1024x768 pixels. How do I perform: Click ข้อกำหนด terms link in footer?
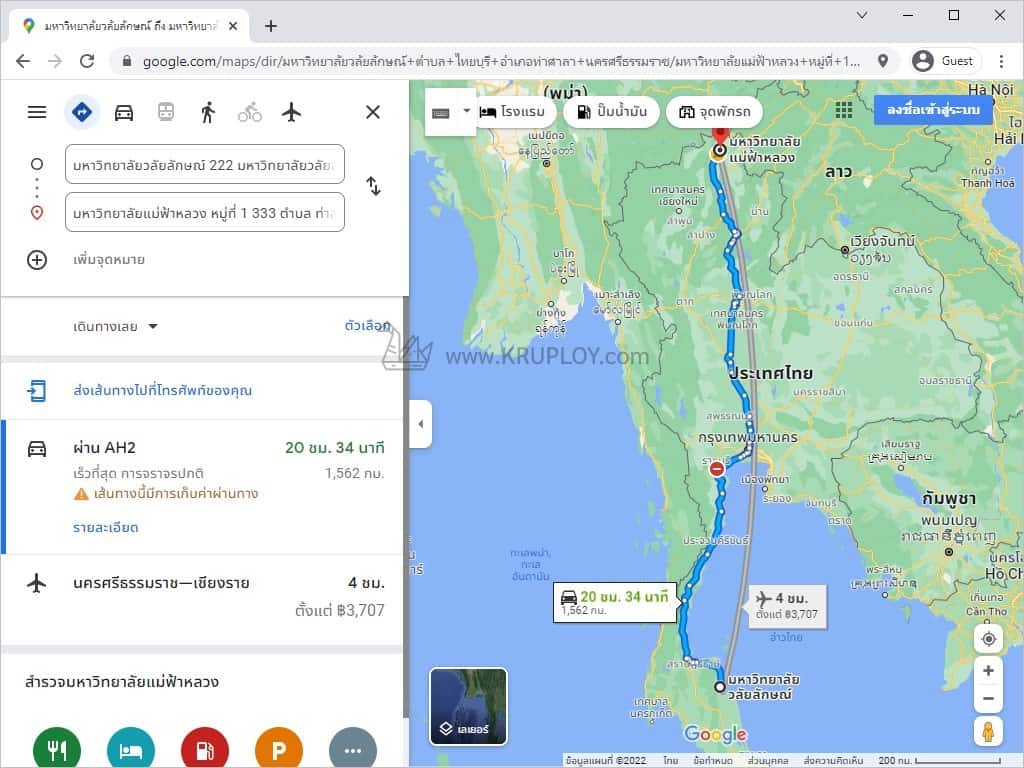coord(712,761)
